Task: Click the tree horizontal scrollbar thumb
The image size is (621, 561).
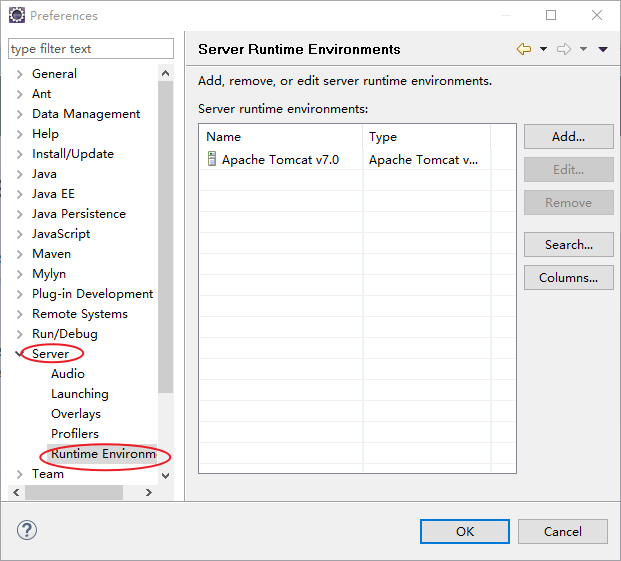Action: [74, 493]
